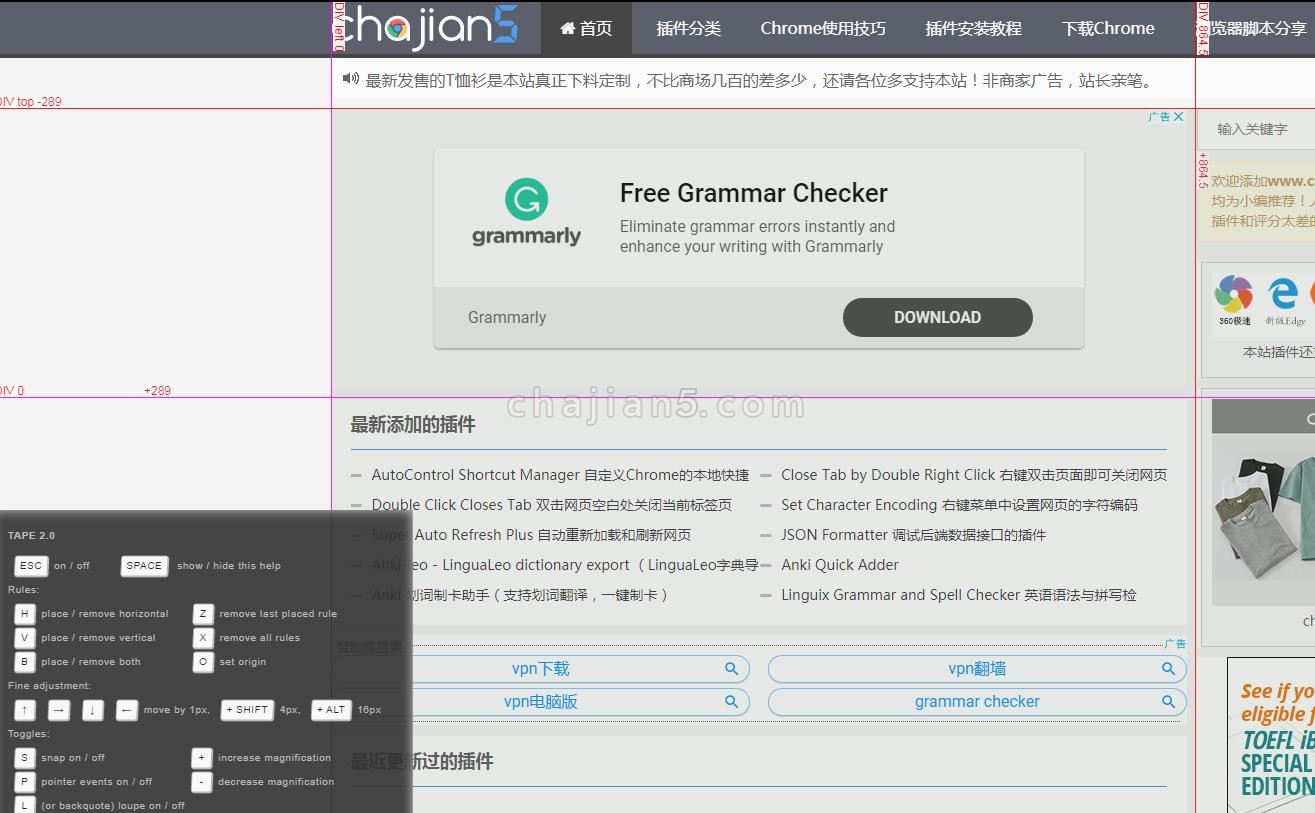Click the vpn翻墙 search suggestion

[x=977, y=669]
